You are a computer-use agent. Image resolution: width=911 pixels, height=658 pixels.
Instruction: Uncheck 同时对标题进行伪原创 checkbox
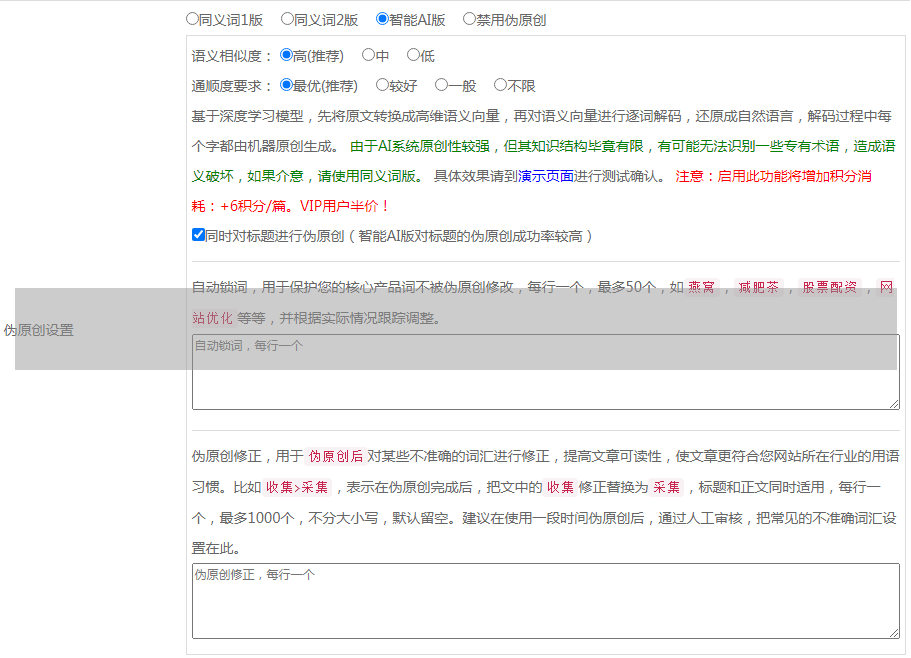tap(198, 236)
